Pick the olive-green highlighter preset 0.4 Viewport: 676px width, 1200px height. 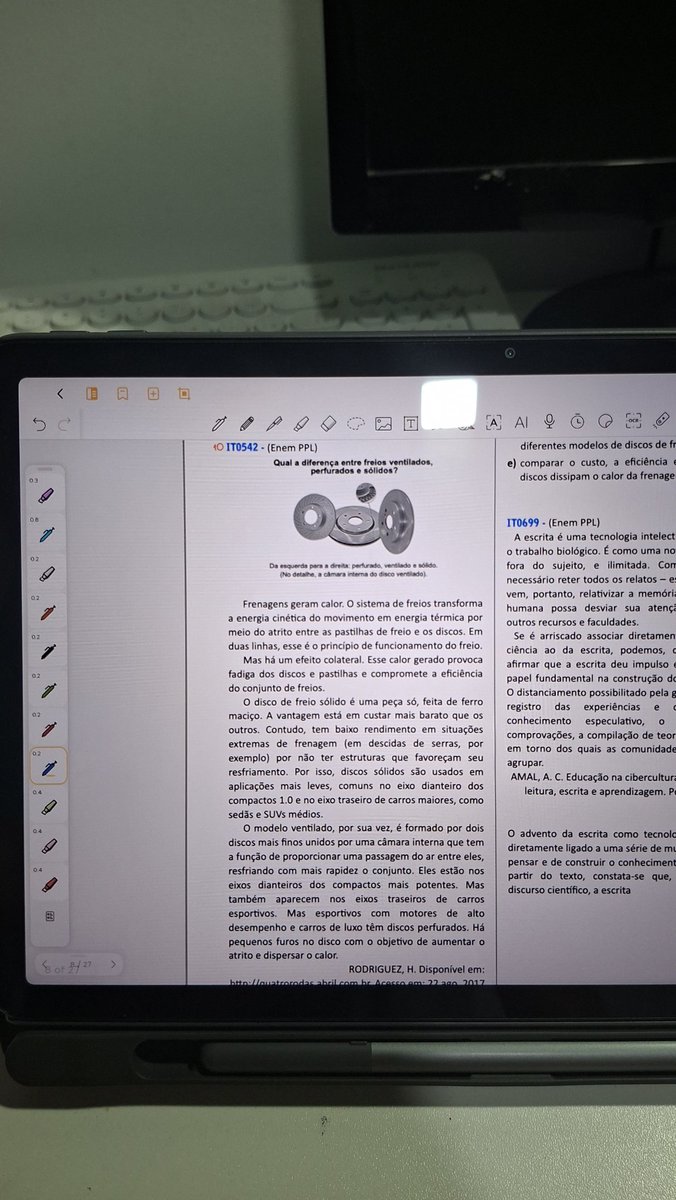(49, 807)
